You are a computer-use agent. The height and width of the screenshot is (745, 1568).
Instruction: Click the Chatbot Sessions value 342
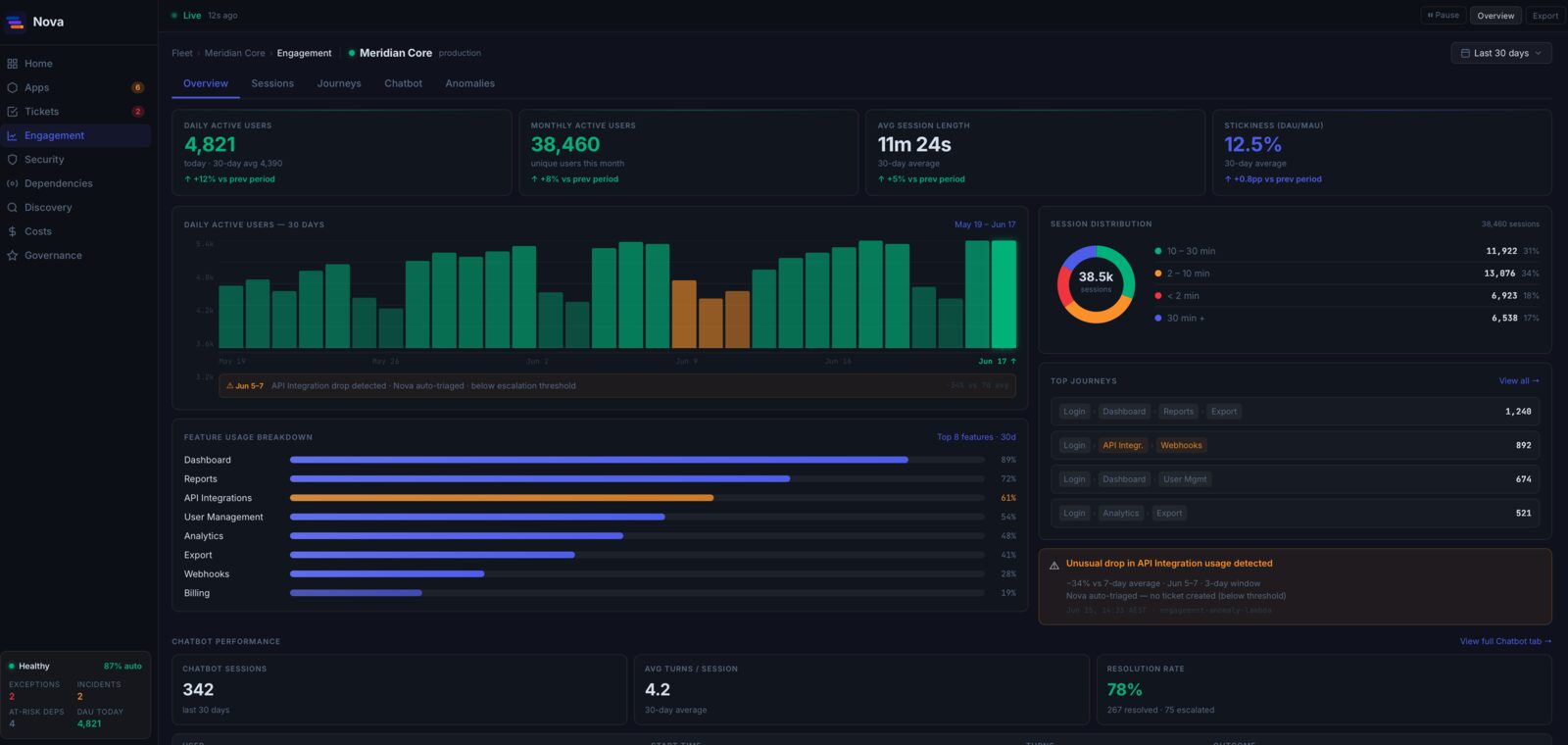coord(198,690)
